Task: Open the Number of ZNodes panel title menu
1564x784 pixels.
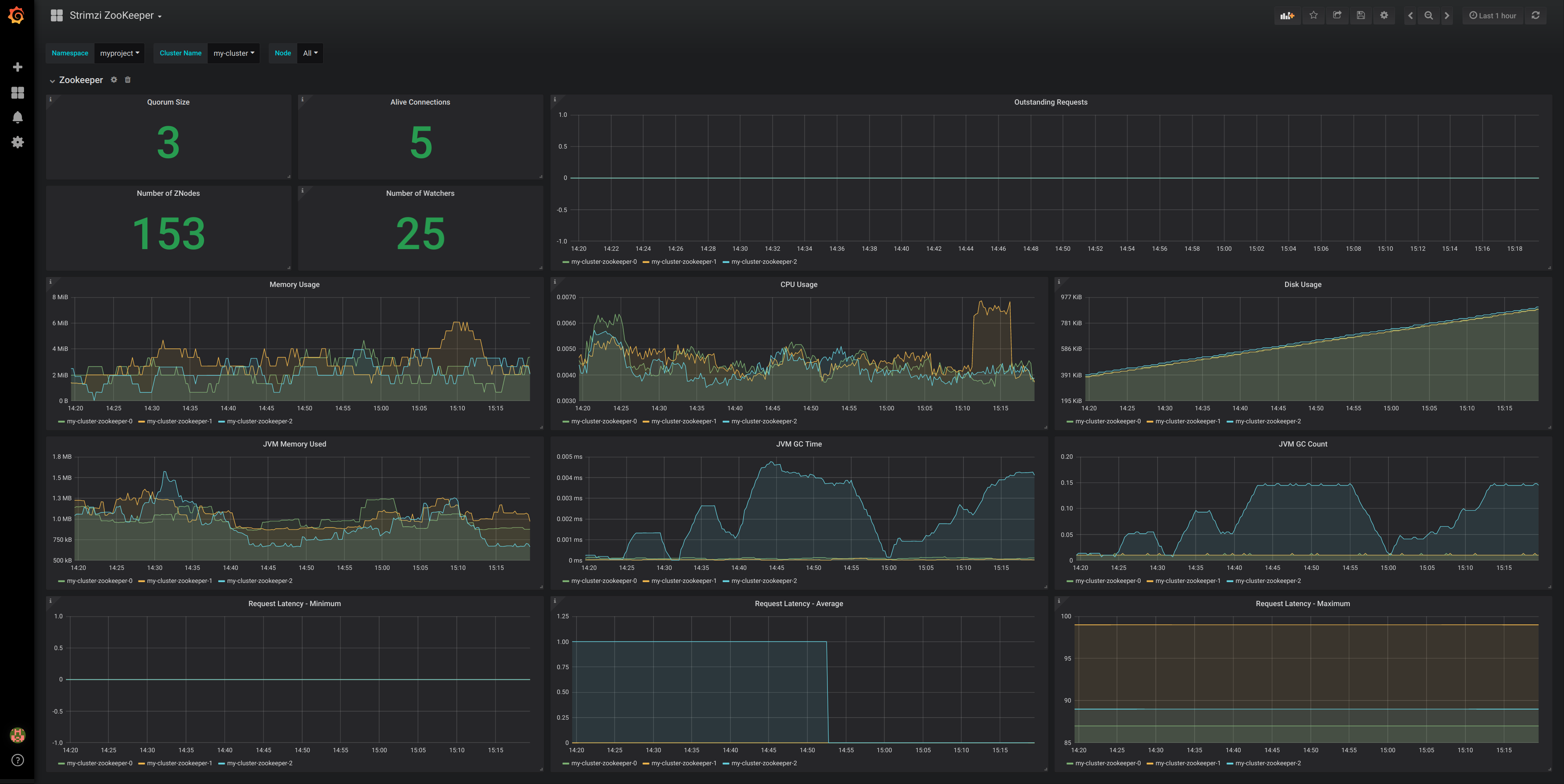Action: coord(168,194)
